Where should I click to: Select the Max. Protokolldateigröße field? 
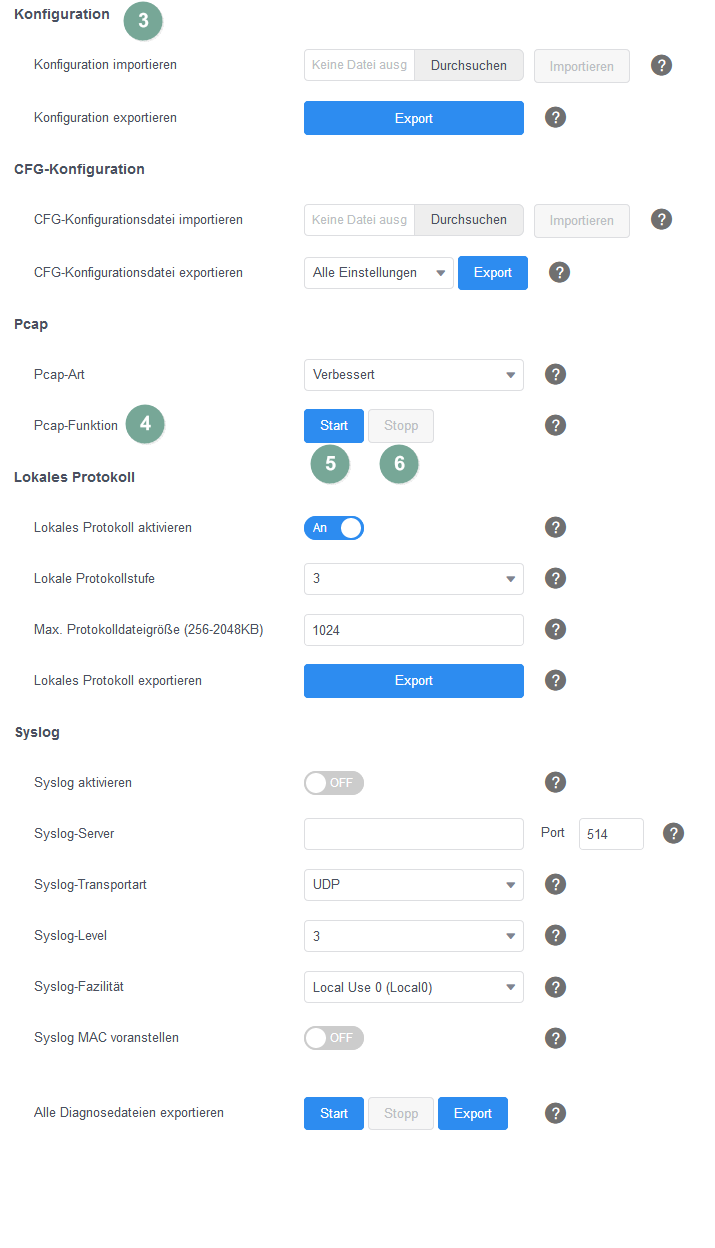tap(414, 630)
